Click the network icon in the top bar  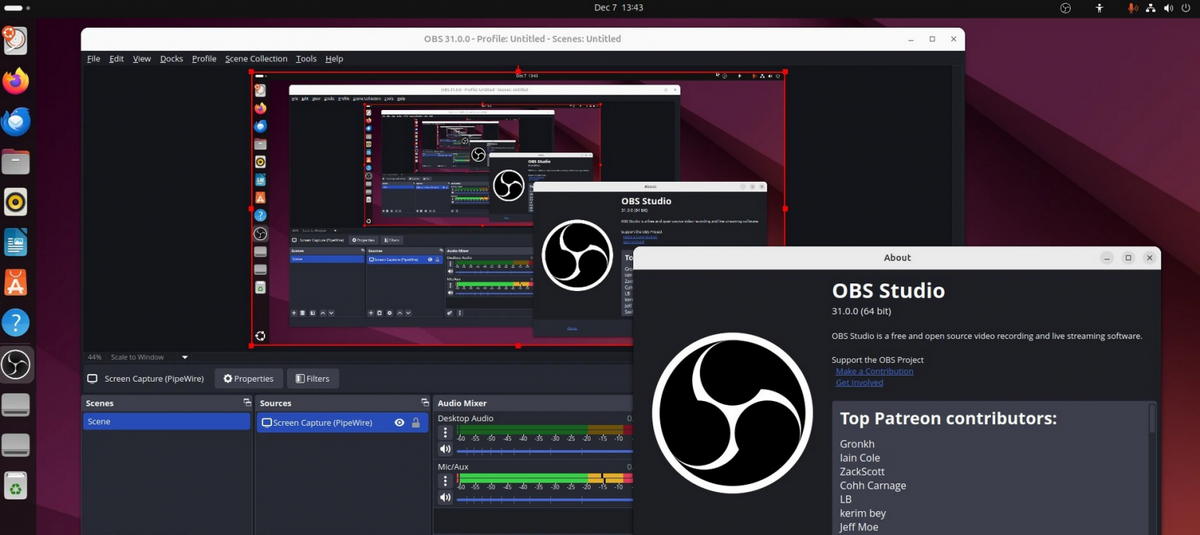tap(1151, 8)
